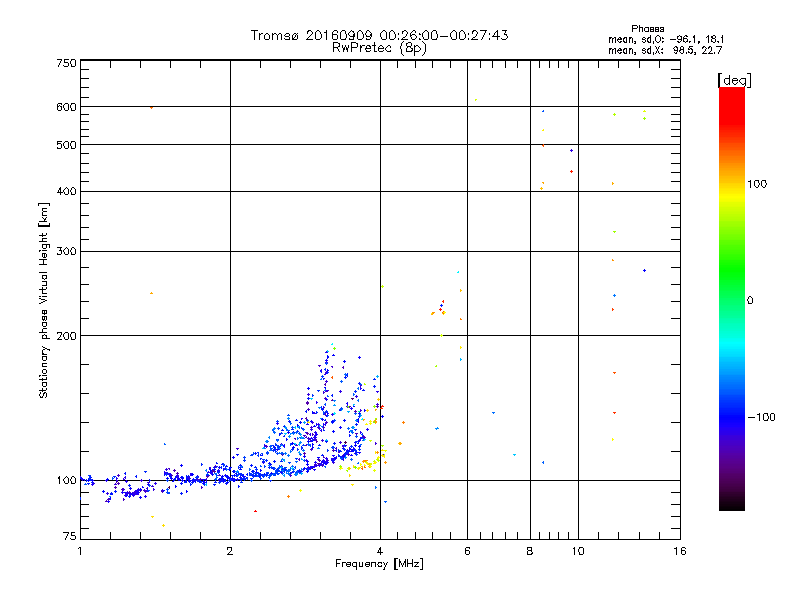Screen dimensions: 800x600
Task: Click the x-axis tick label '8'
Action: tap(530, 551)
